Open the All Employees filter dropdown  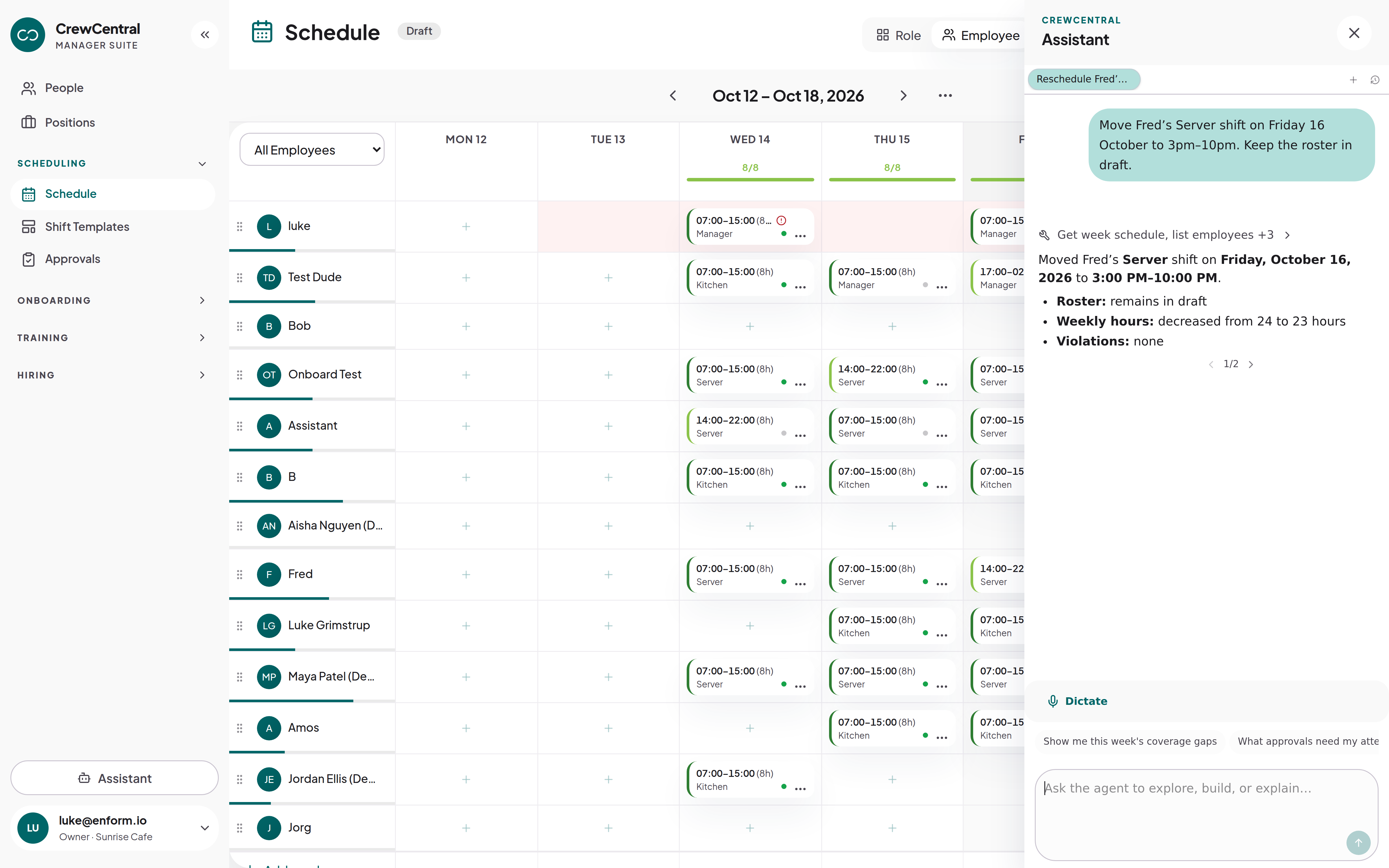pos(312,150)
